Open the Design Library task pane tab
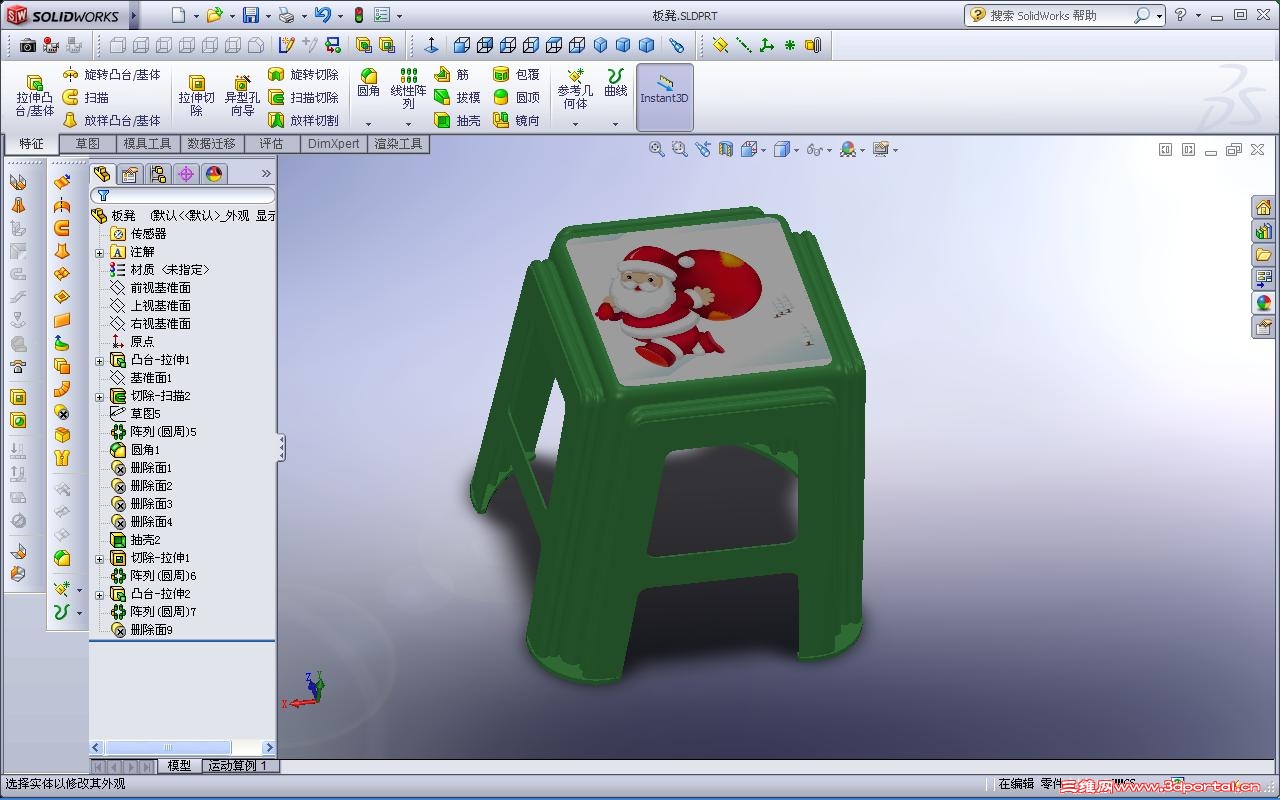The height and width of the screenshot is (800, 1280). (x=1264, y=231)
